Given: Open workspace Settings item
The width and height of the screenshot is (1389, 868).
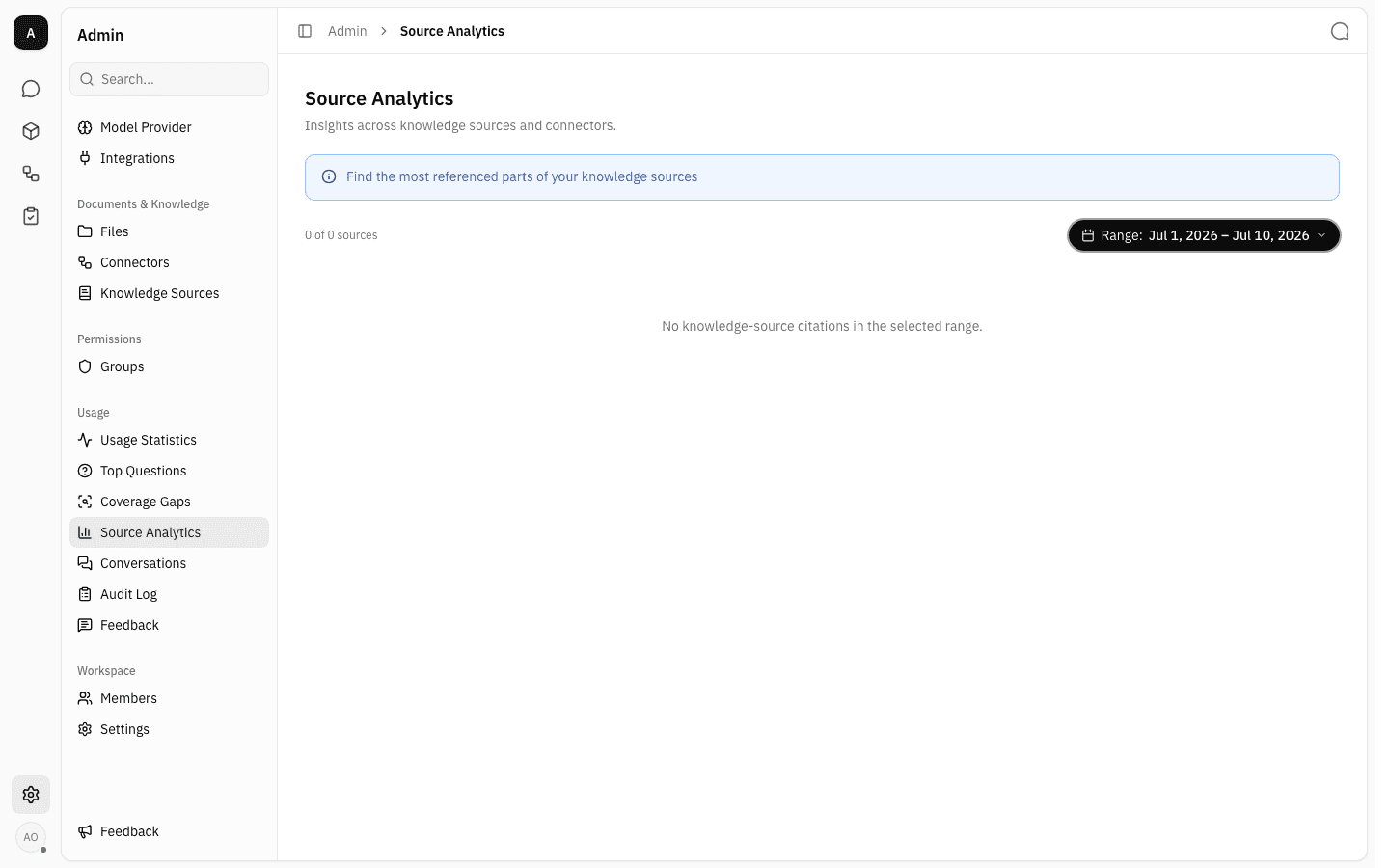Looking at the screenshot, I should coord(169,729).
